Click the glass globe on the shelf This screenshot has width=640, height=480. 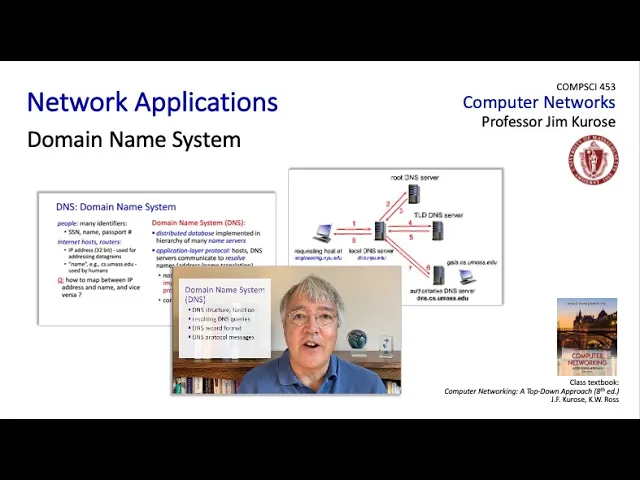[x=357, y=340]
